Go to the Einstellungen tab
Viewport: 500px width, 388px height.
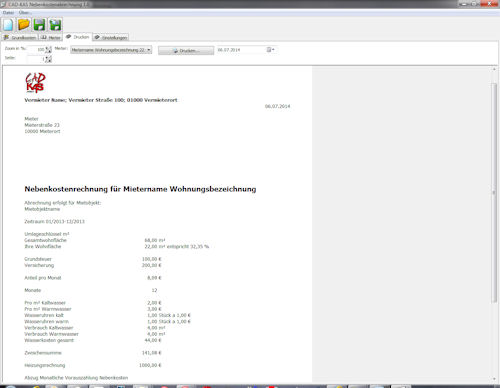pyautogui.click(x=110, y=37)
